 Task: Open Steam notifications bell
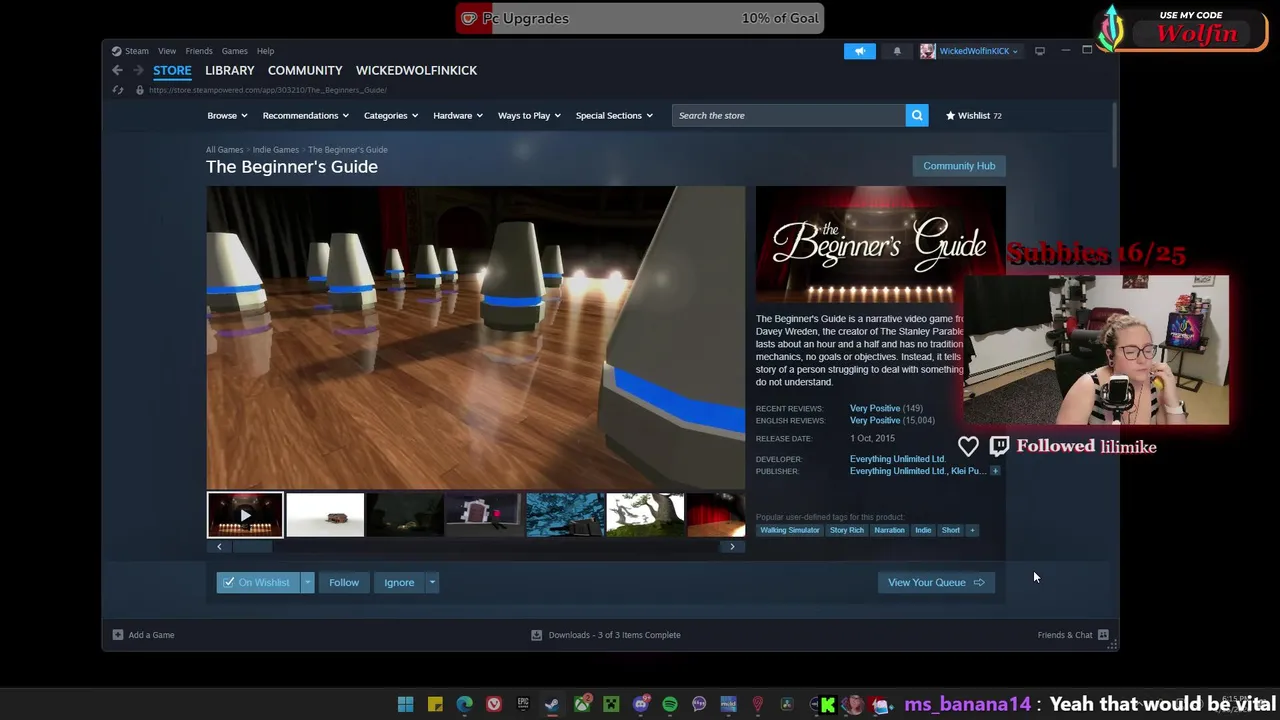[897, 51]
